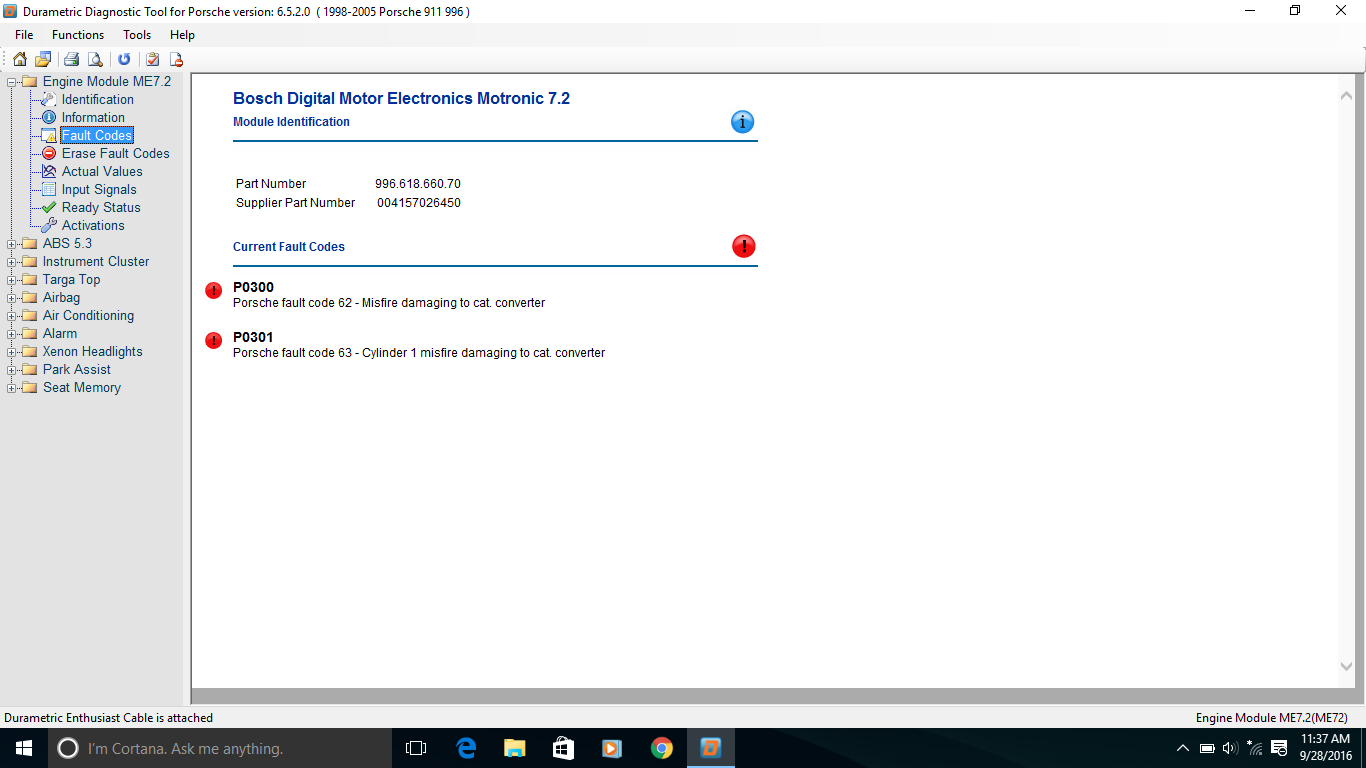Select Ready Status in the tree
The image size is (1366, 768).
coord(101,207)
